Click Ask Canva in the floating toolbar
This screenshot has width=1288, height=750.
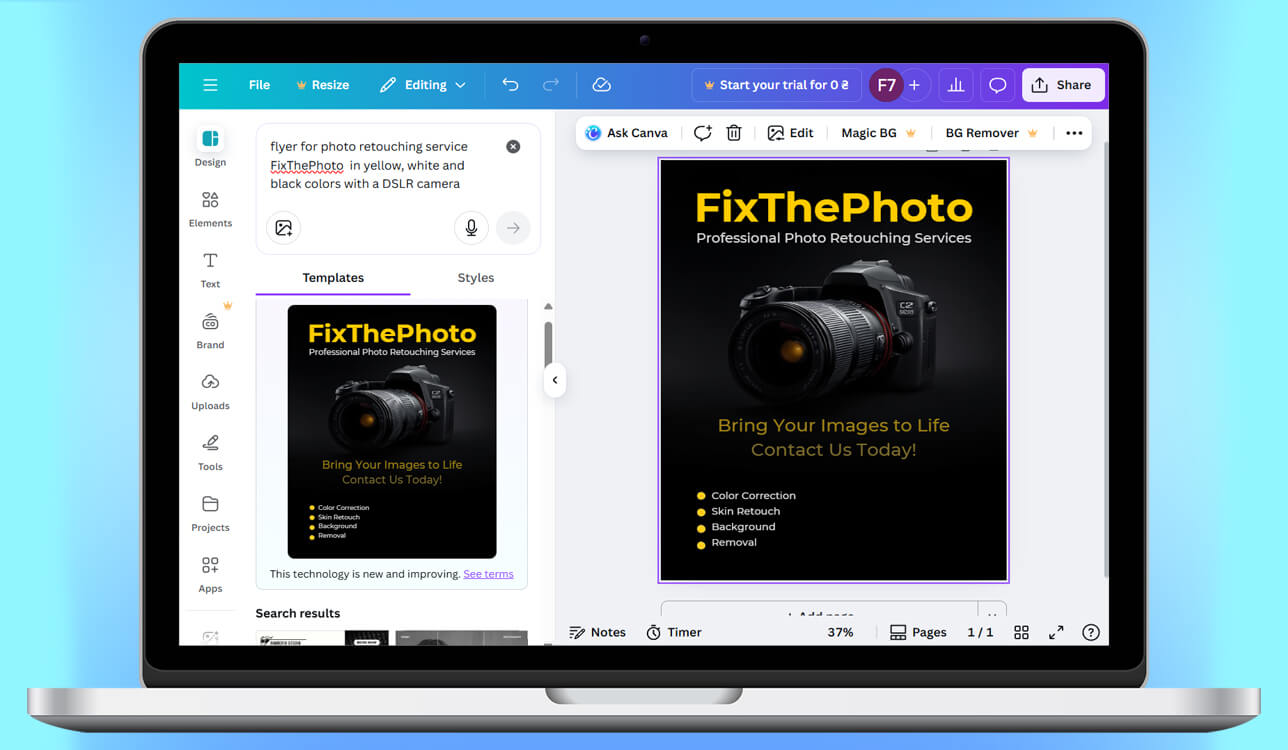(627, 133)
